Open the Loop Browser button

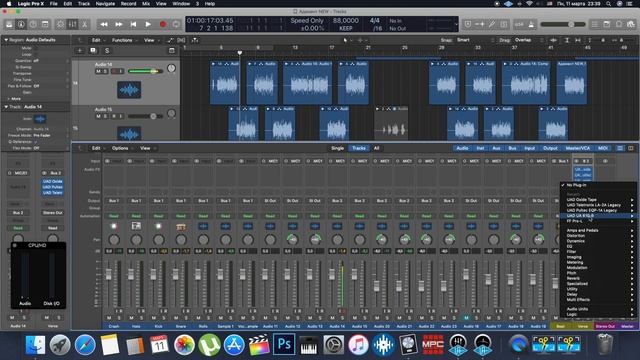coord(619,24)
